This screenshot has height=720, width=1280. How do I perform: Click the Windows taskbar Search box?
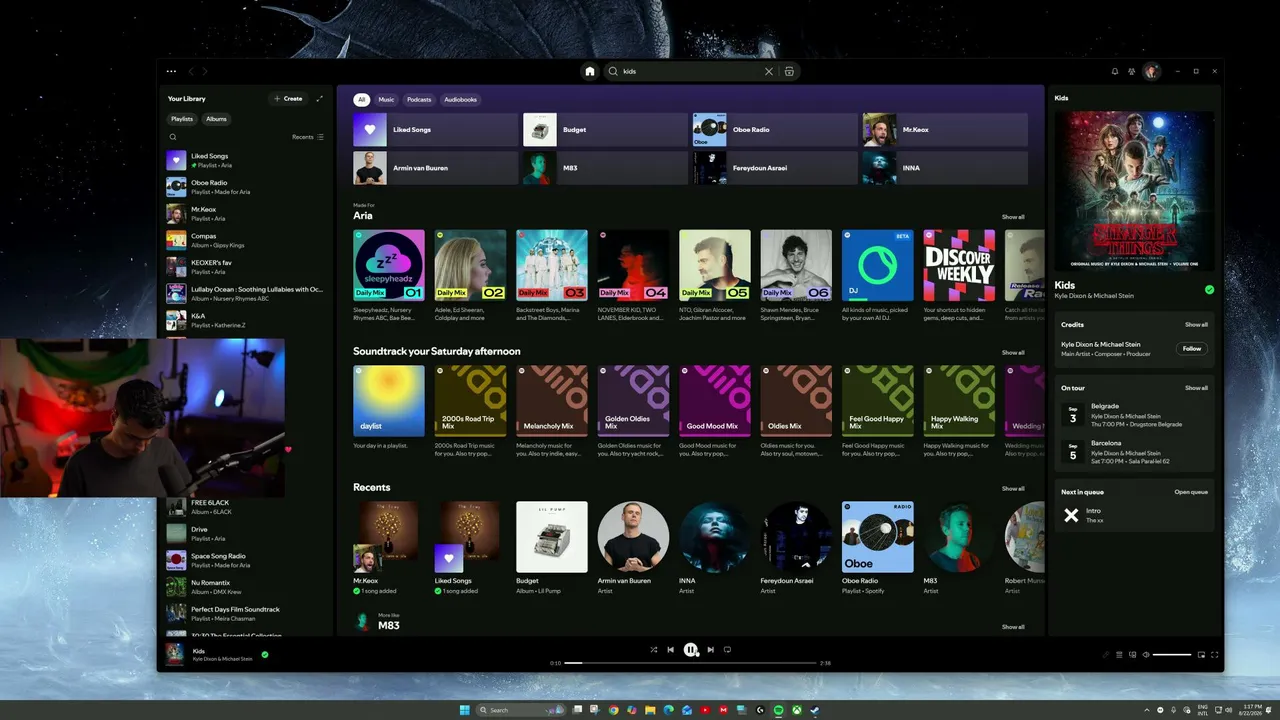519,710
